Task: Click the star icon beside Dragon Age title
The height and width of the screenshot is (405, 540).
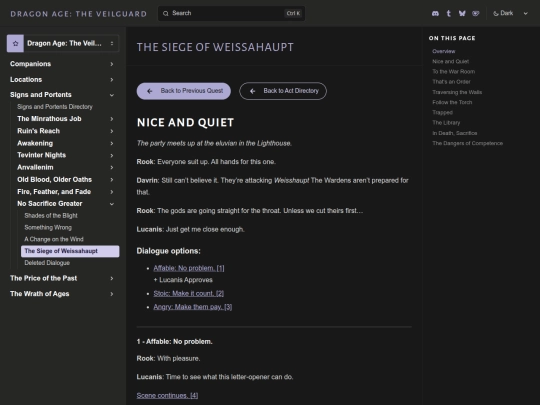Action: pos(15,43)
